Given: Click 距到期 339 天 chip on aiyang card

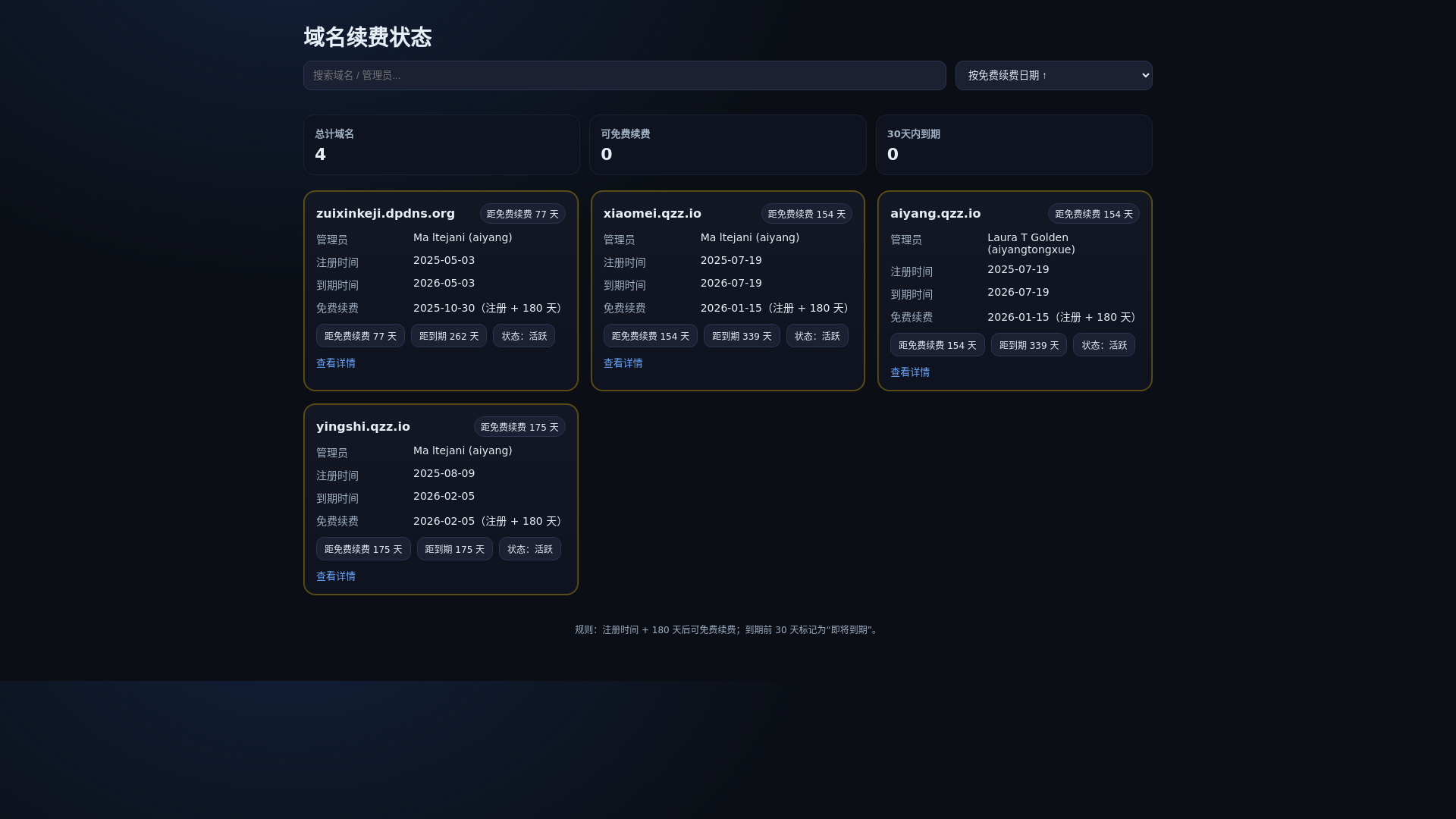Looking at the screenshot, I should coord(1028,345).
